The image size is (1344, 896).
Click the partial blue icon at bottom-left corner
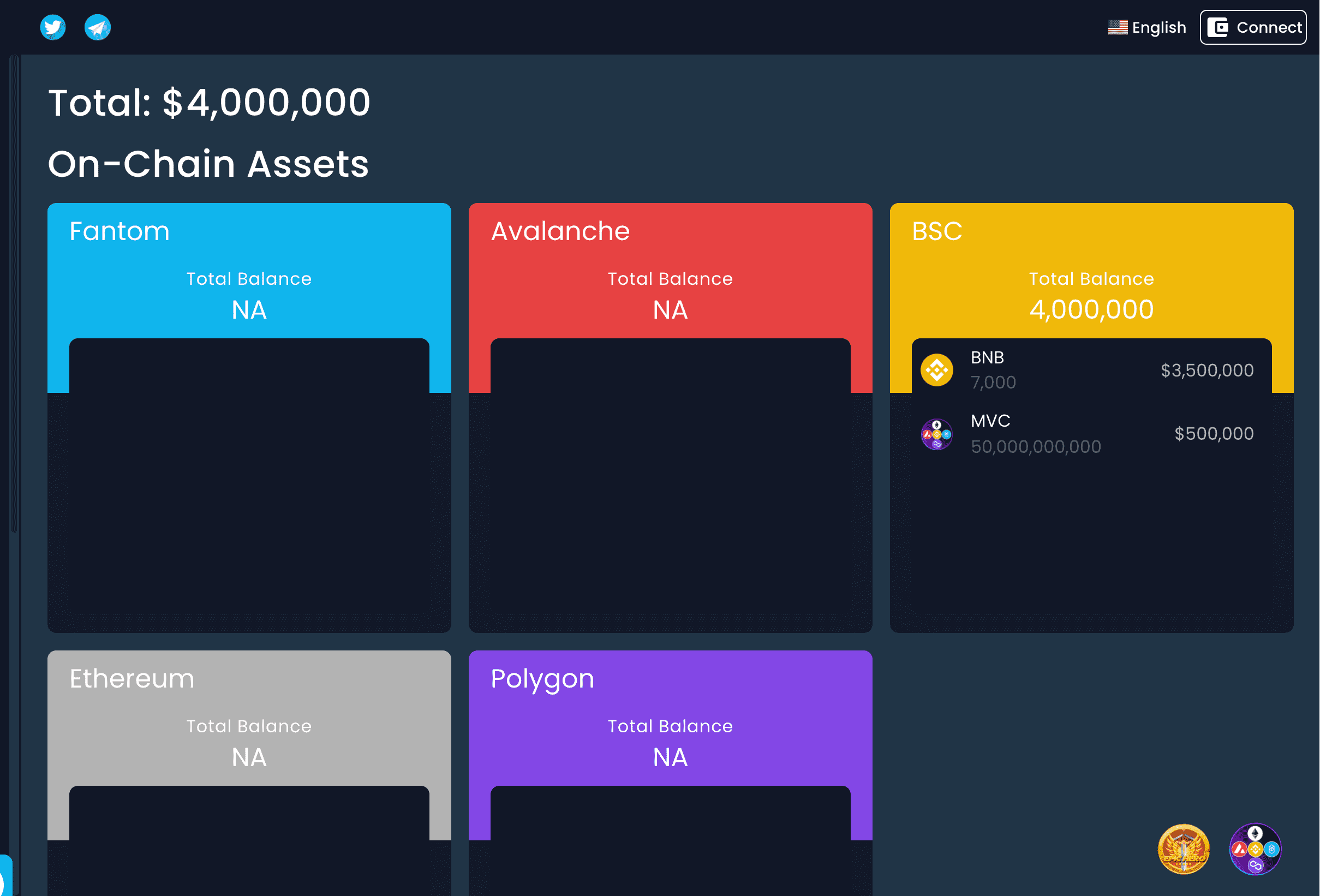click(x=5, y=875)
